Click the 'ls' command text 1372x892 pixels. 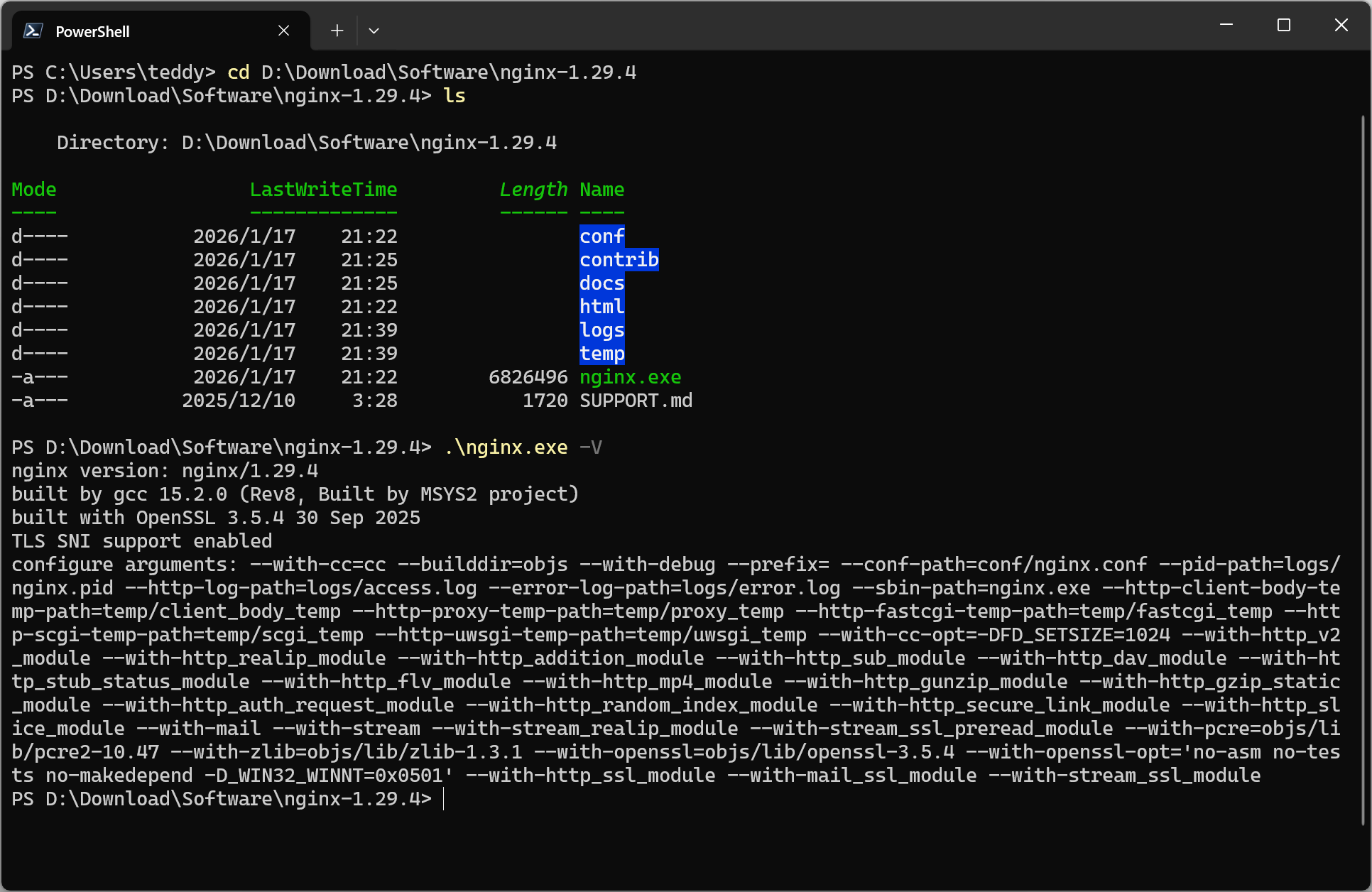pos(454,96)
